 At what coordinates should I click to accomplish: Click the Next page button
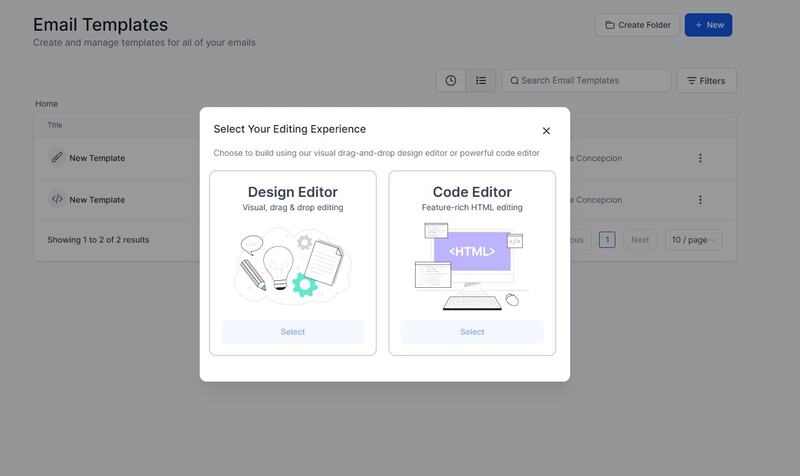(640, 240)
